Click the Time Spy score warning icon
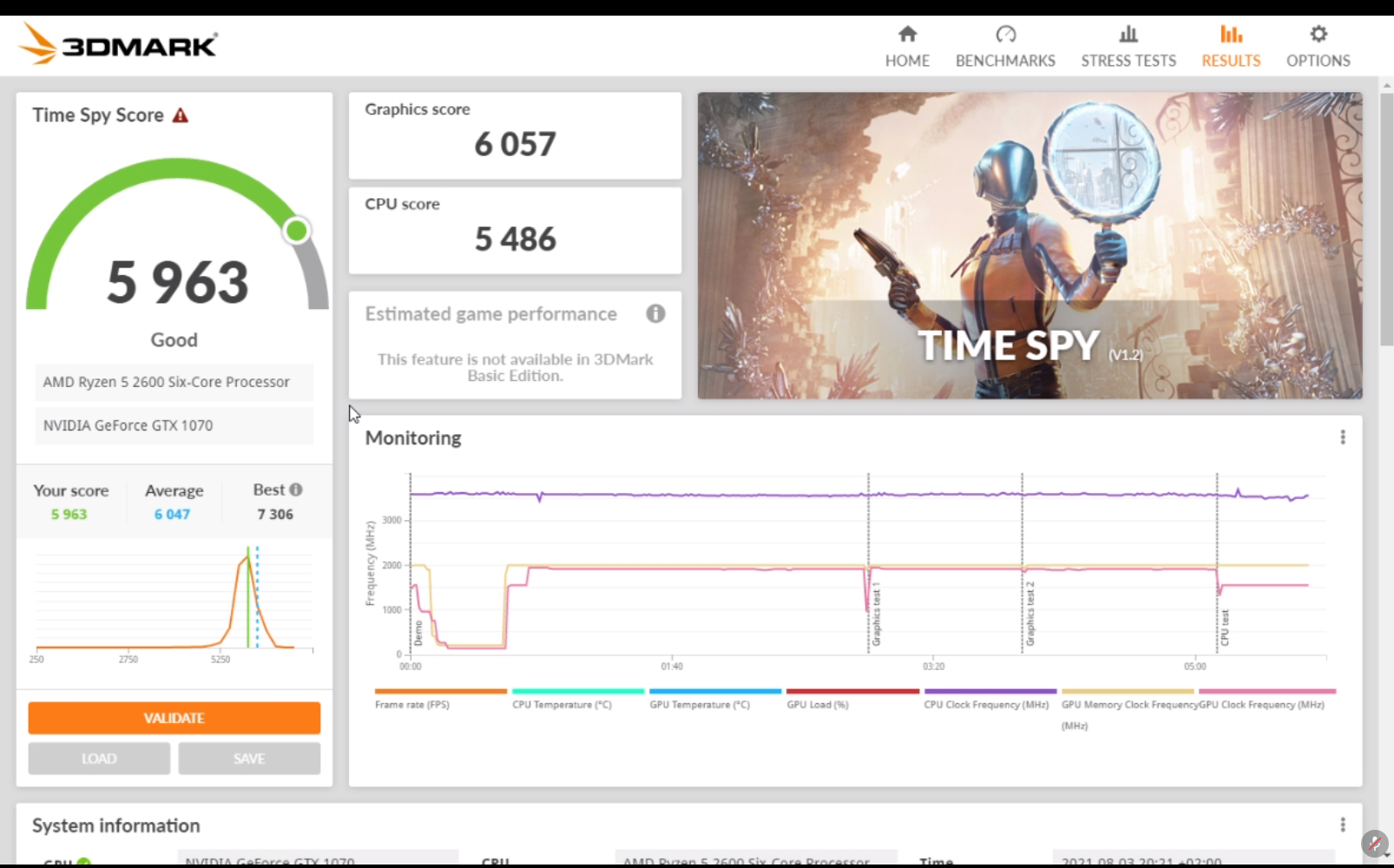 pos(181,115)
